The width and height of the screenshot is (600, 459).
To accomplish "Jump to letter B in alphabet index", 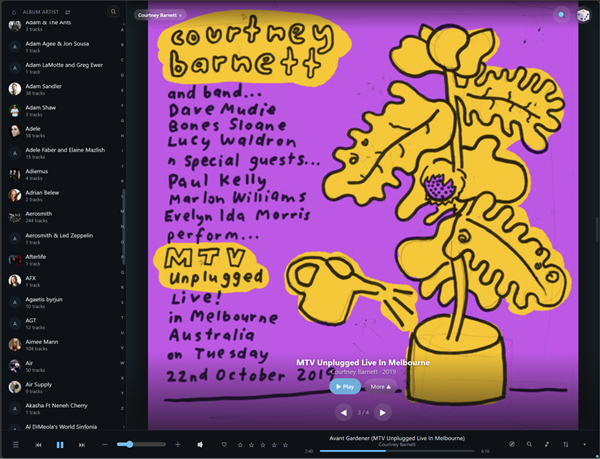I will (x=122, y=45).
